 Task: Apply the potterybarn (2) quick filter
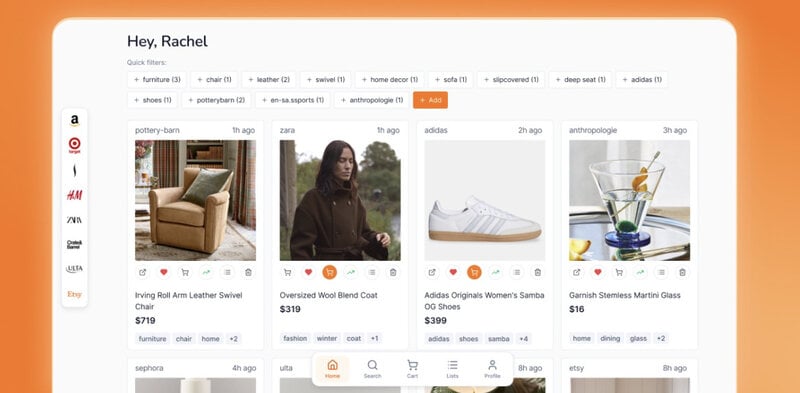(x=216, y=100)
